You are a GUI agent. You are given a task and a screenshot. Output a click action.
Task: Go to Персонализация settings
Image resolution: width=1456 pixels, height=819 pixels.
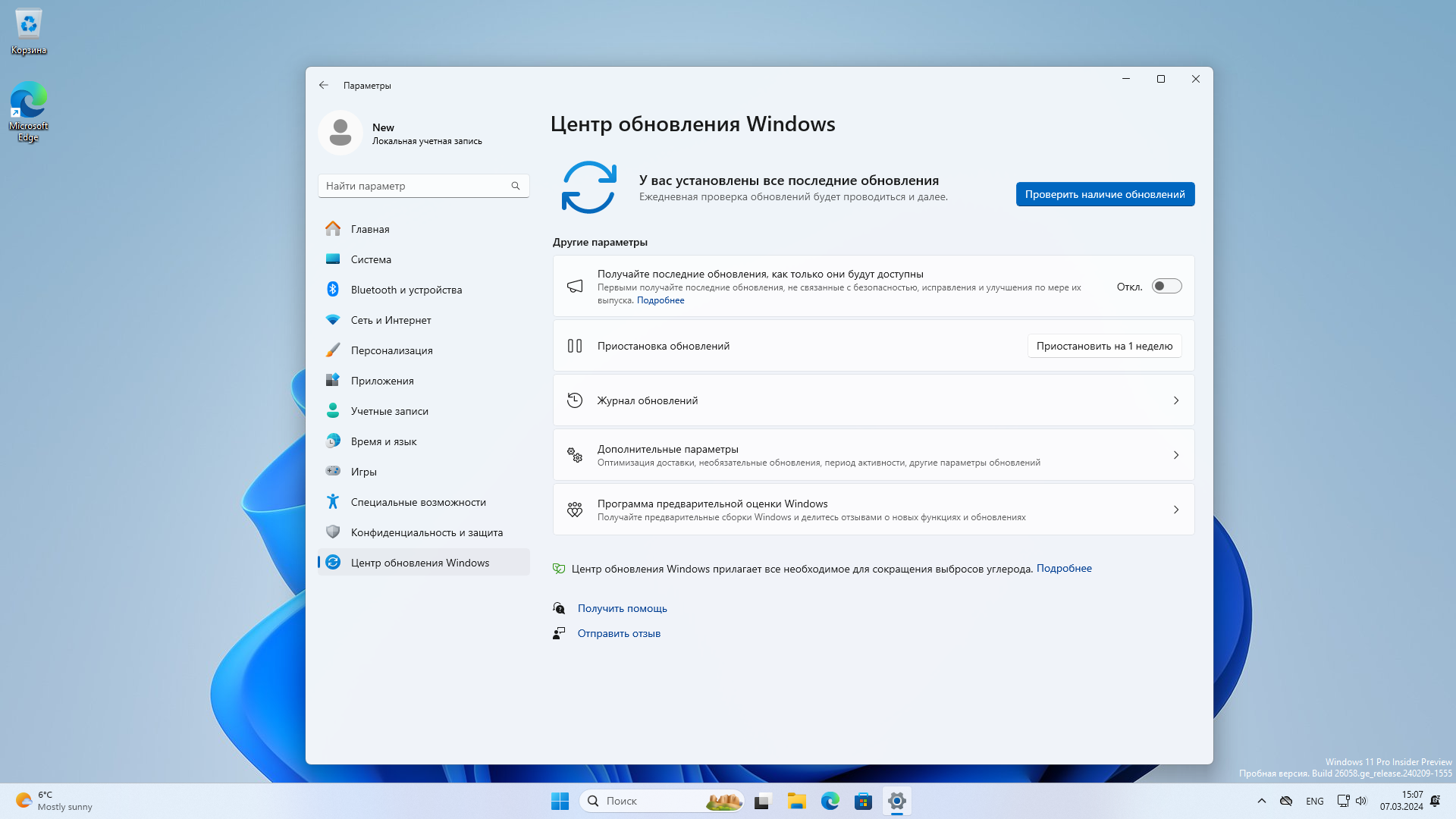tap(391, 350)
